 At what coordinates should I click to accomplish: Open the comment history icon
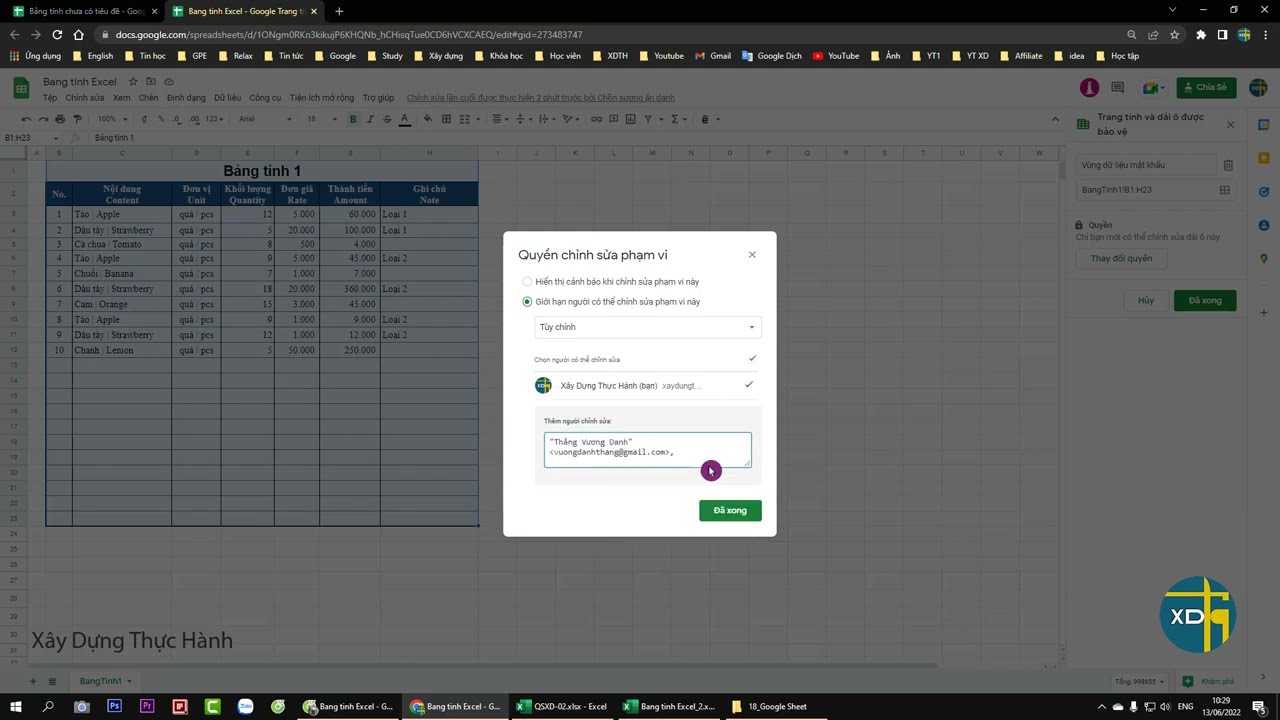(1117, 88)
